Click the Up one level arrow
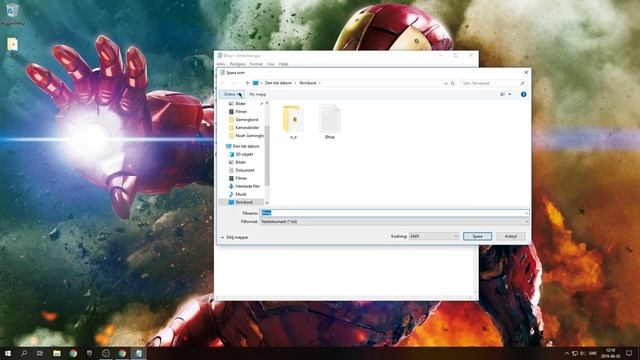Viewport: 640px width, 360px height. [x=247, y=83]
